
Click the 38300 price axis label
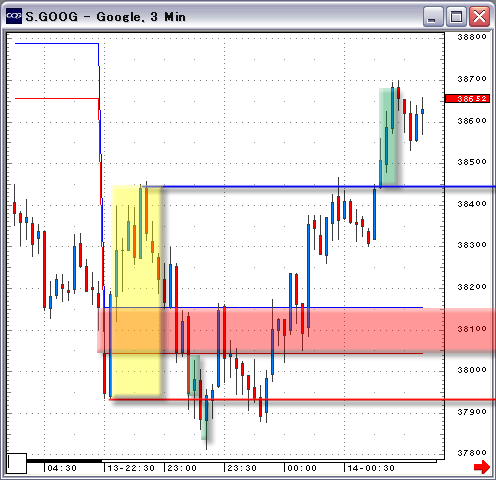(472, 245)
